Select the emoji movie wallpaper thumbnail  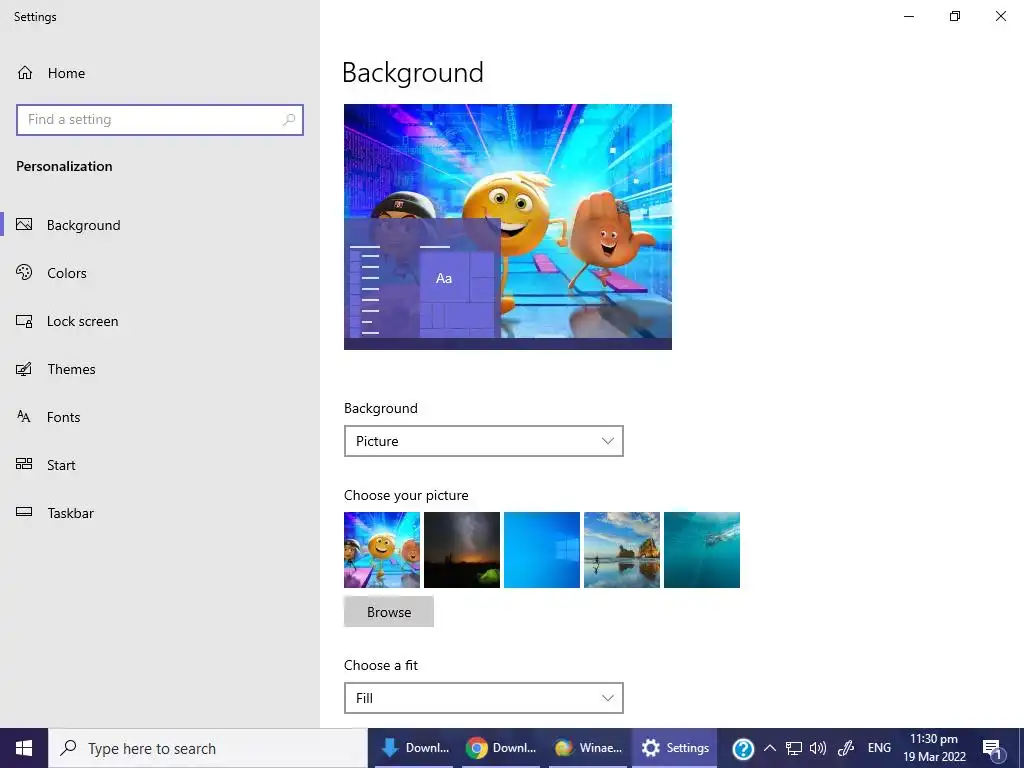click(x=382, y=550)
